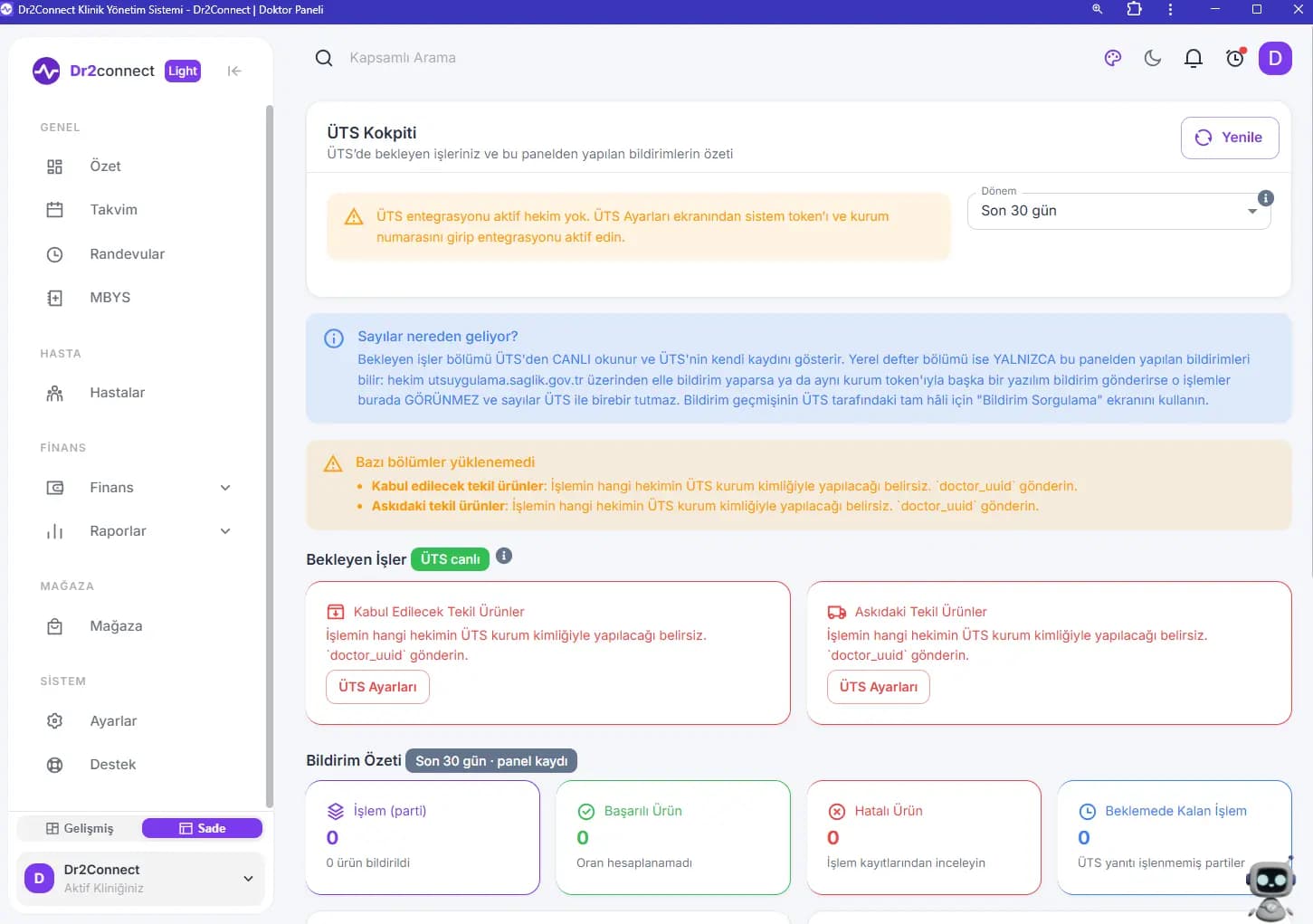Click the Takvim calendar icon
1313x924 pixels.
point(54,210)
